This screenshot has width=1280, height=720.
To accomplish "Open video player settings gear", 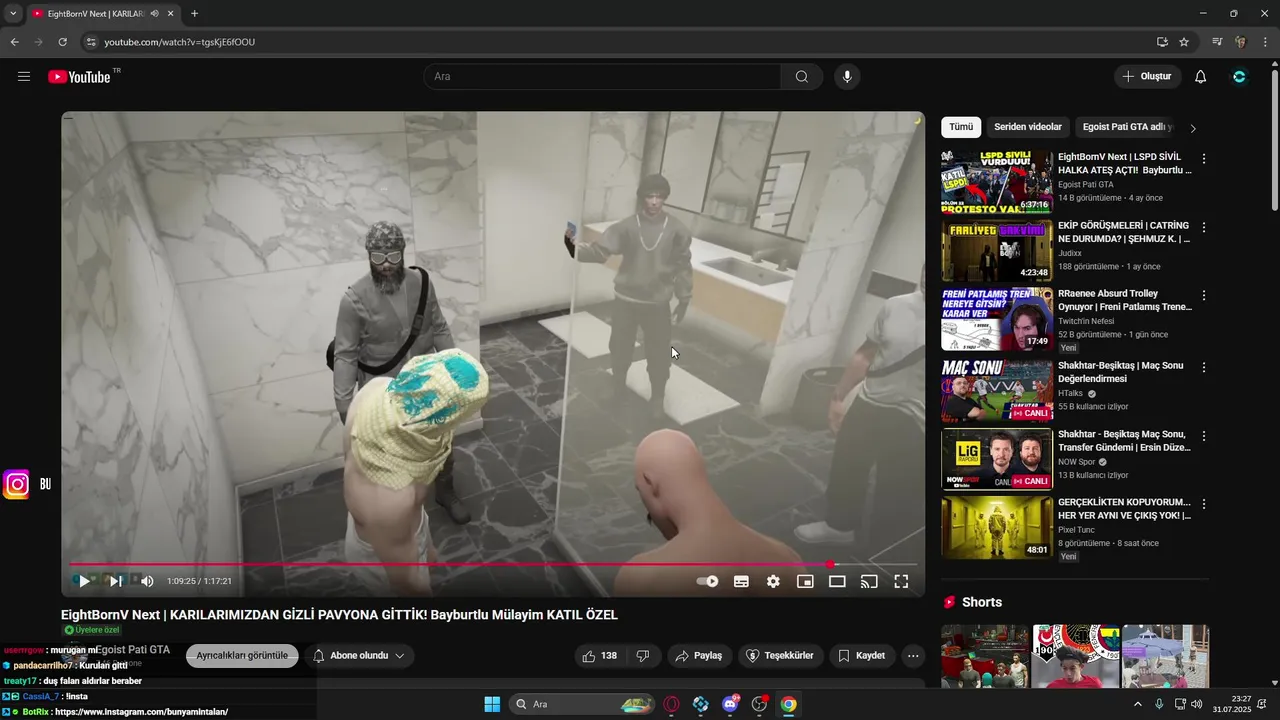I will click(x=773, y=581).
